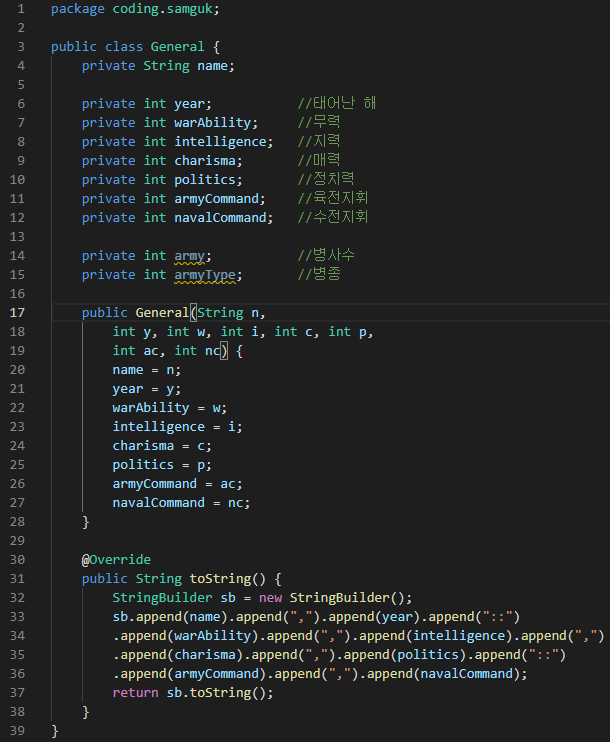Viewport: 610px width, 742px height.
Task: Click method name 'toString()' on line 31
Action: (x=228, y=579)
